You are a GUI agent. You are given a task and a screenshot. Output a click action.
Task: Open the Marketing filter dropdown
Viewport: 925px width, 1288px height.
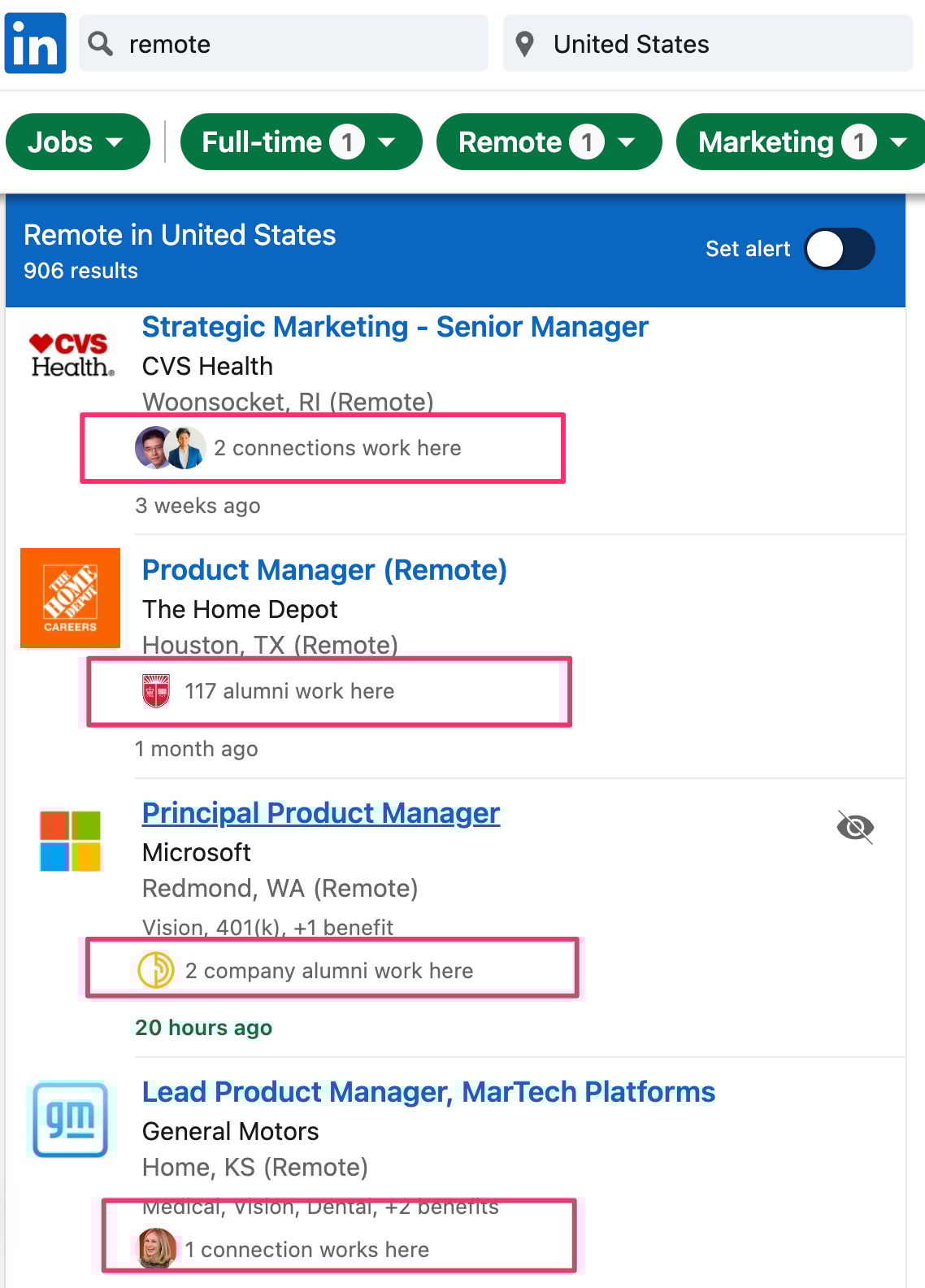tap(801, 141)
